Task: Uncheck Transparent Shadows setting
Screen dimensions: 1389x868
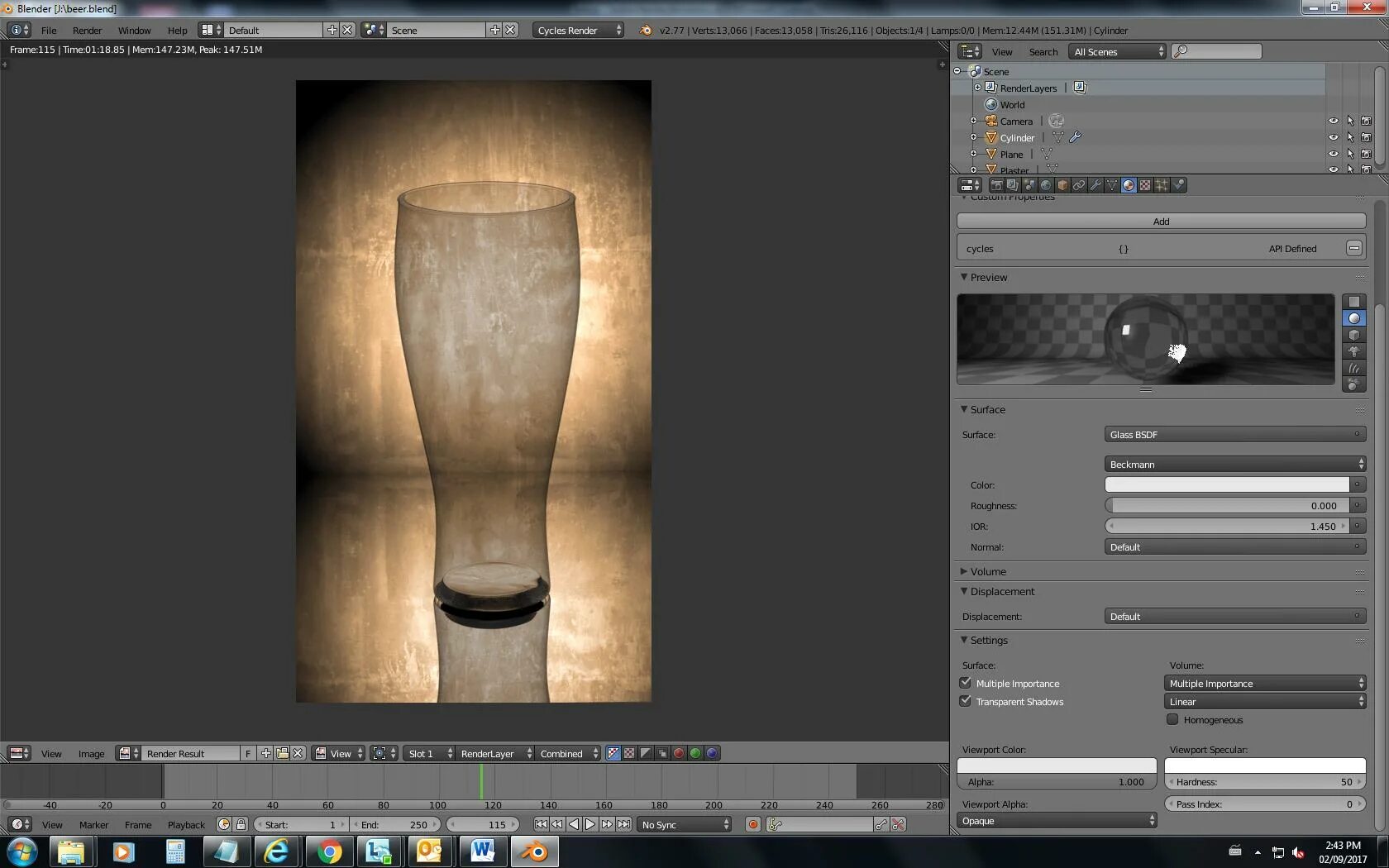Action: pyautogui.click(x=965, y=701)
